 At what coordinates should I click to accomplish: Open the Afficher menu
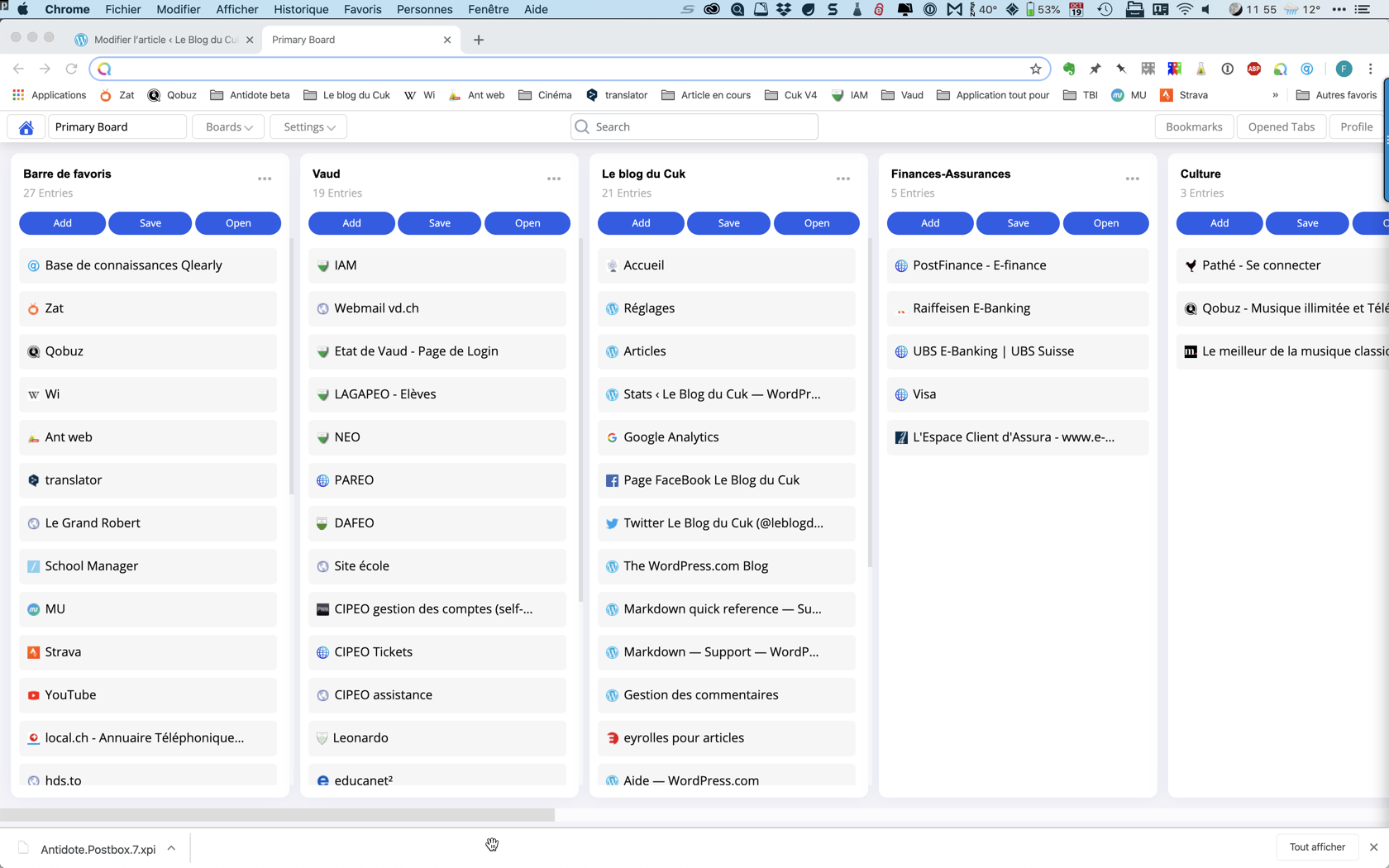click(236, 9)
